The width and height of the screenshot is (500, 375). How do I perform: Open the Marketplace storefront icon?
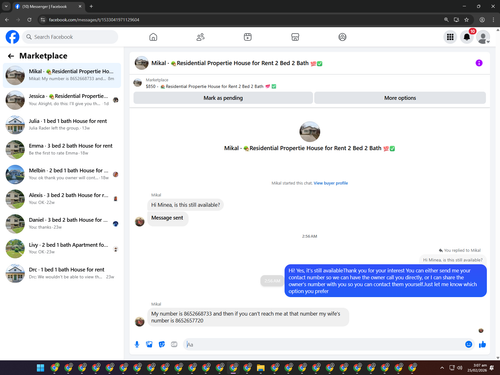tap(295, 37)
